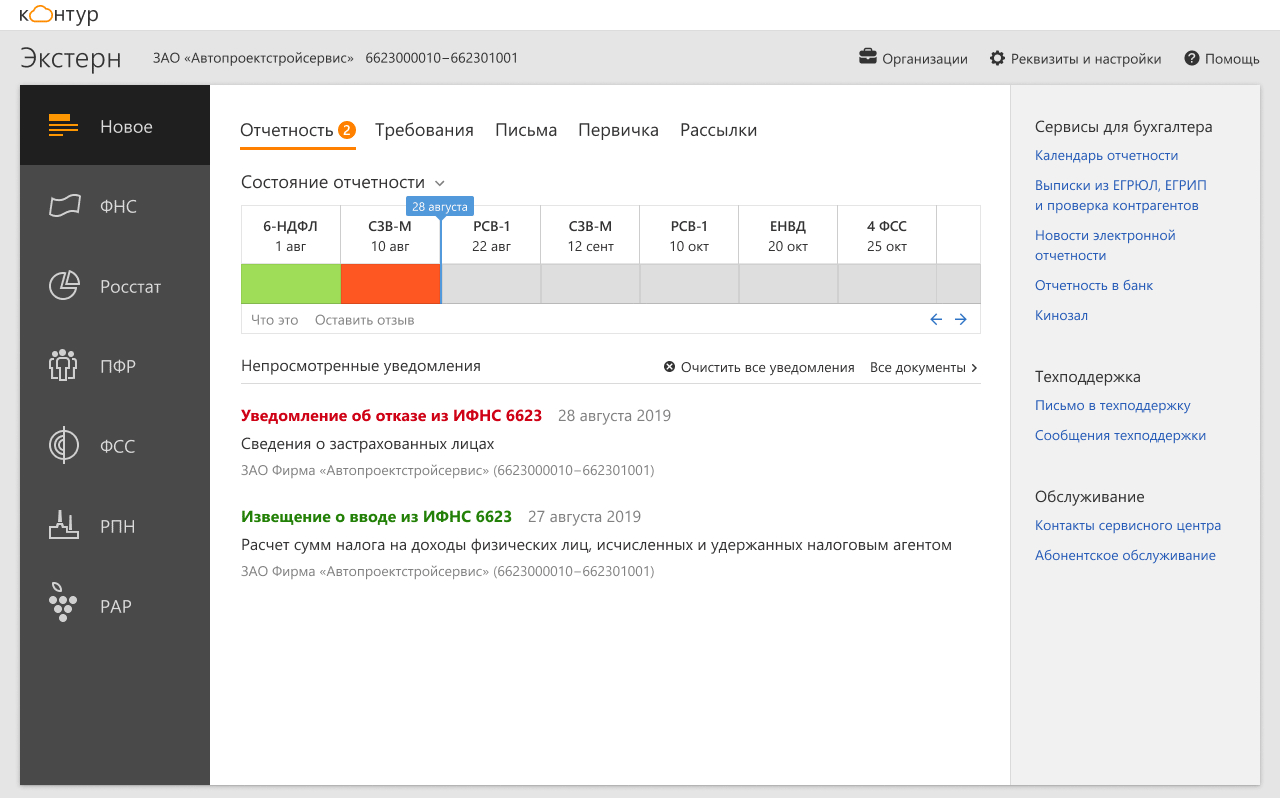This screenshot has height=798, width=1280.
Task: Select the СЗВ-М 12 сент timeline cell
Action: 590,236
